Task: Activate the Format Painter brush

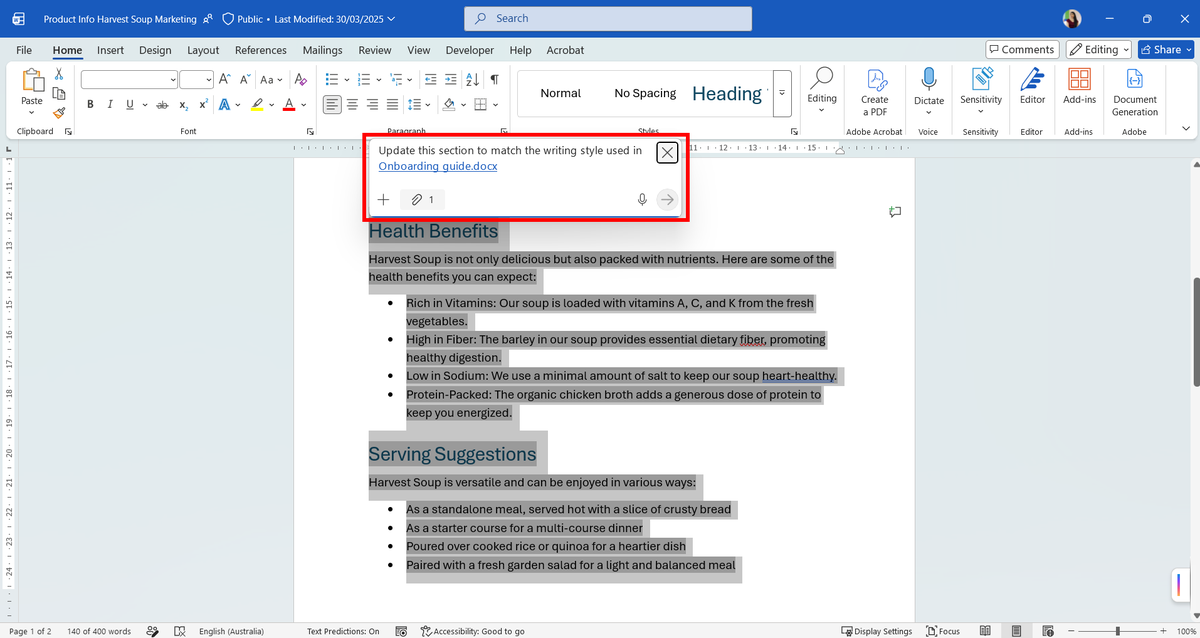Action: point(59,113)
